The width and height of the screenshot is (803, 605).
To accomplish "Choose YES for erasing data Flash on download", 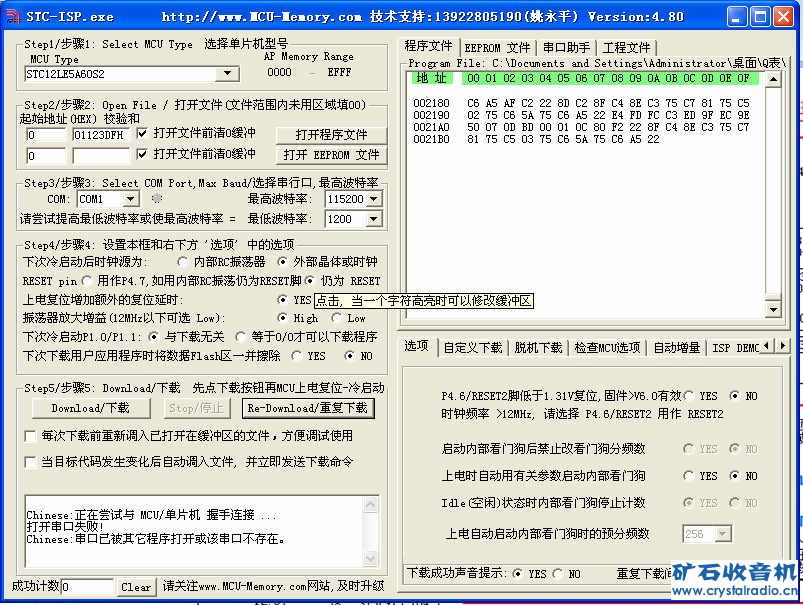I will point(296,356).
